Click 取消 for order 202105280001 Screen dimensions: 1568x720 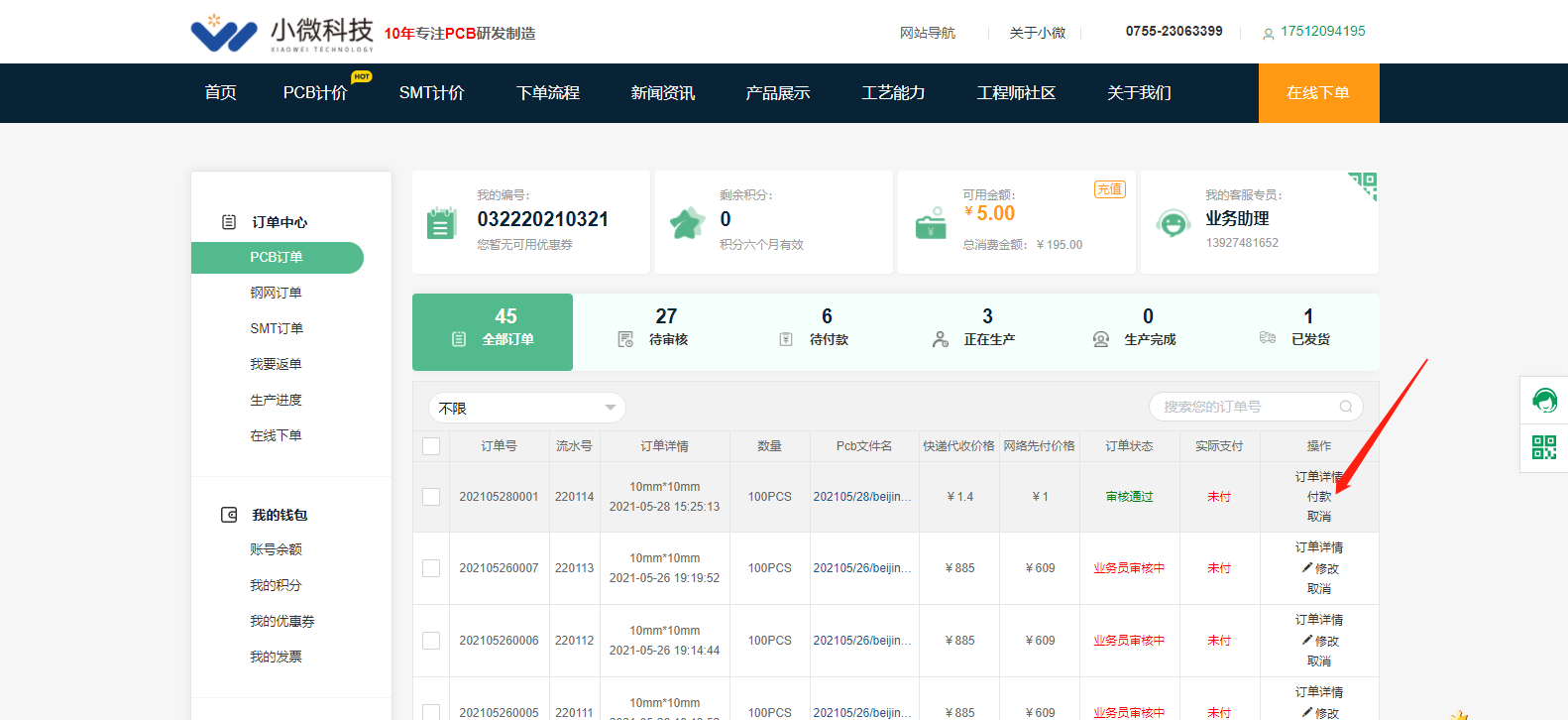pyautogui.click(x=1318, y=517)
